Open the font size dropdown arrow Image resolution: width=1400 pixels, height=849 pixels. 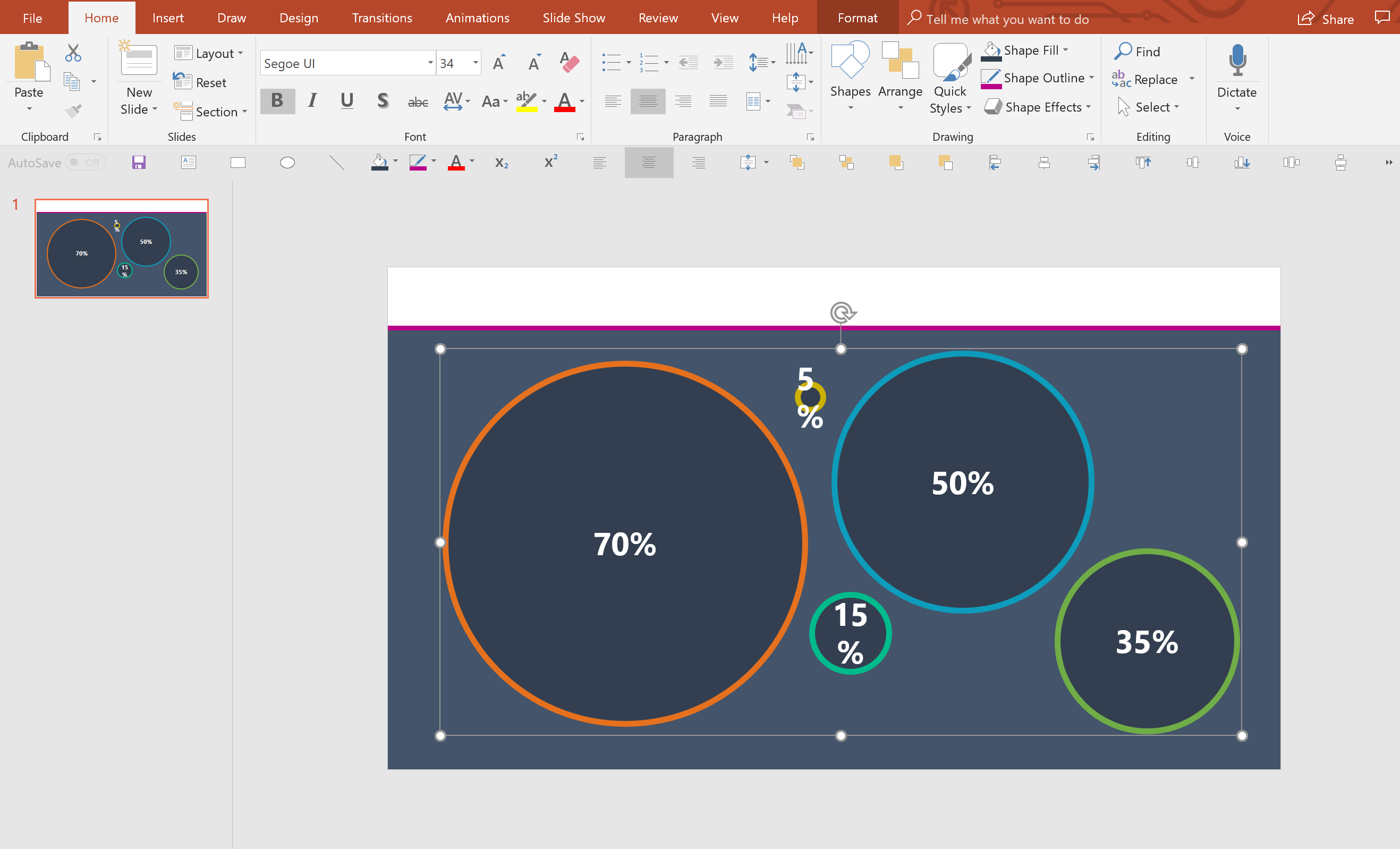click(475, 63)
